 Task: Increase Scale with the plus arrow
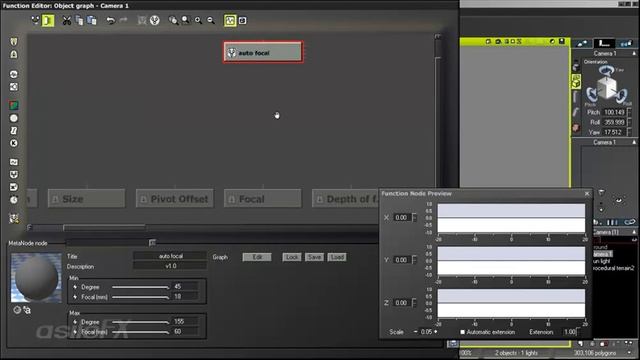tap(436, 332)
